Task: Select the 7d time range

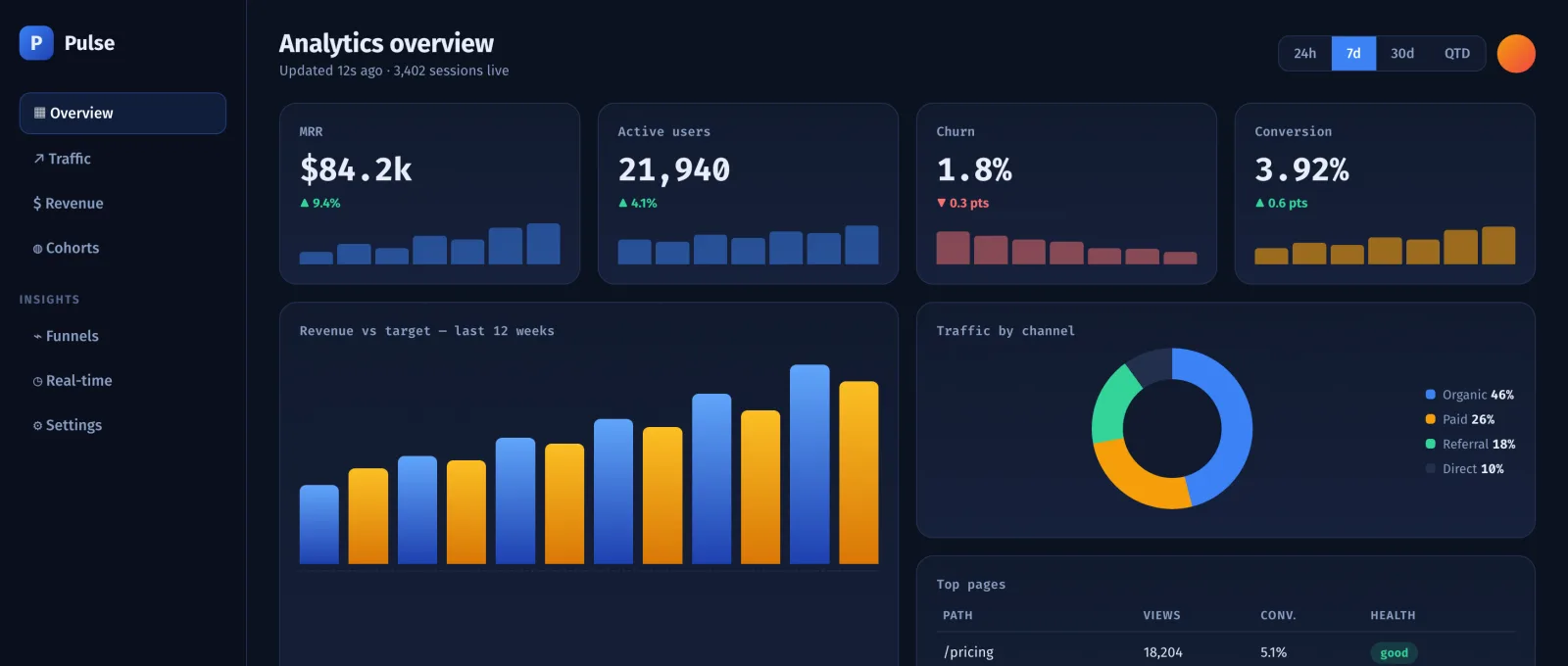Action: tap(1353, 54)
